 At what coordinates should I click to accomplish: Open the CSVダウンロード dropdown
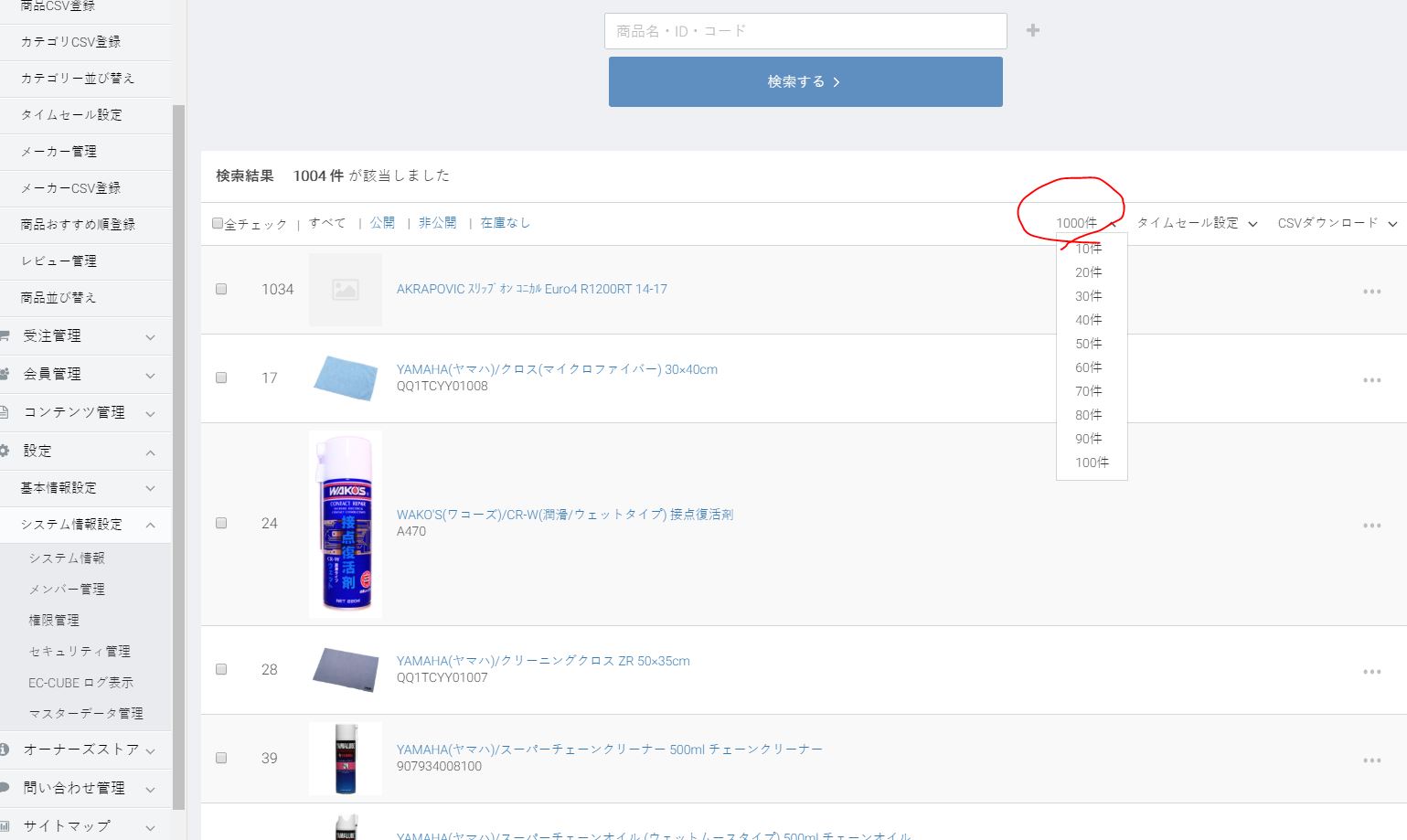pos(1337,223)
